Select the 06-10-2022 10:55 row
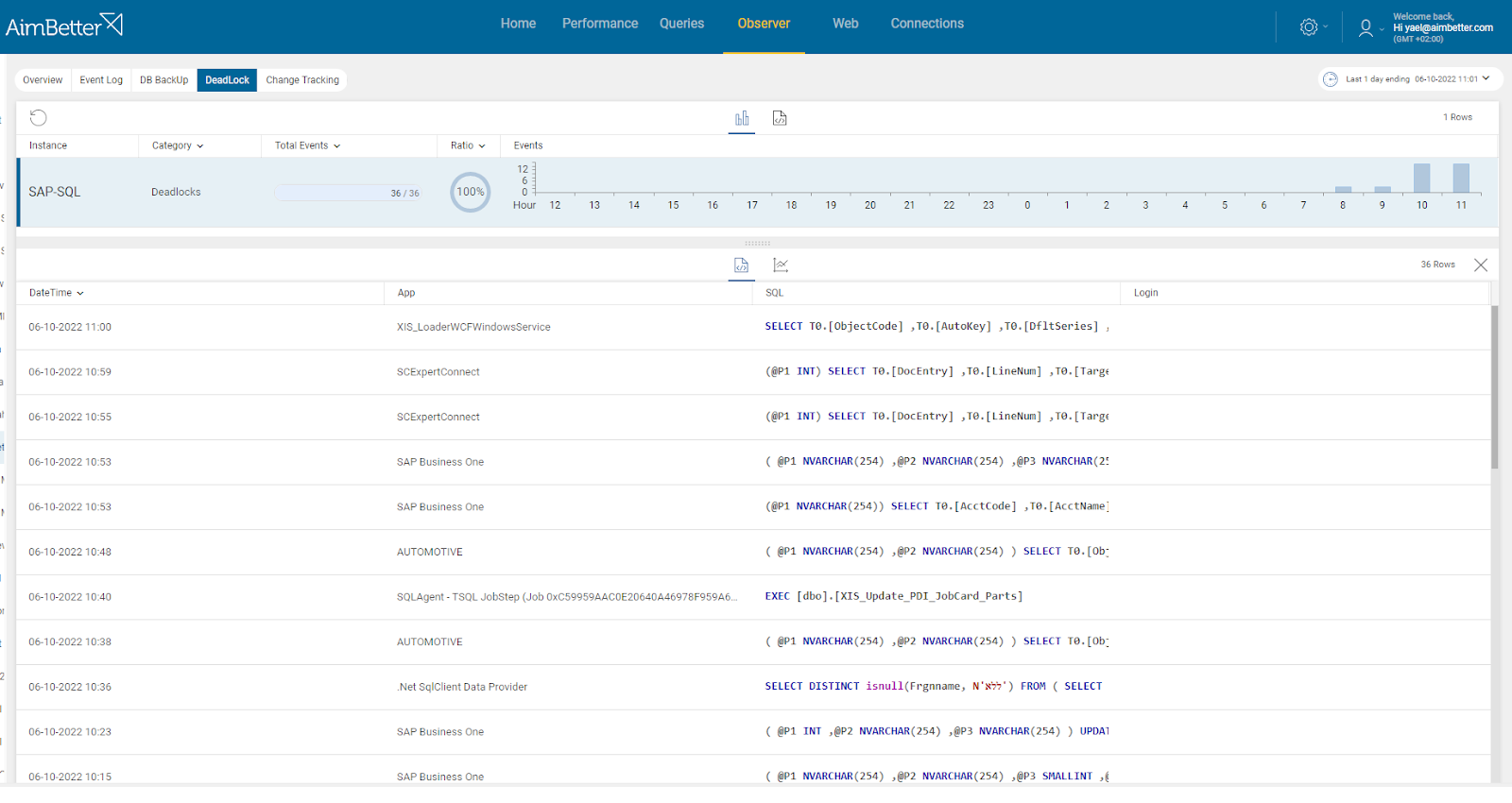The image size is (1512, 803). click(753, 418)
